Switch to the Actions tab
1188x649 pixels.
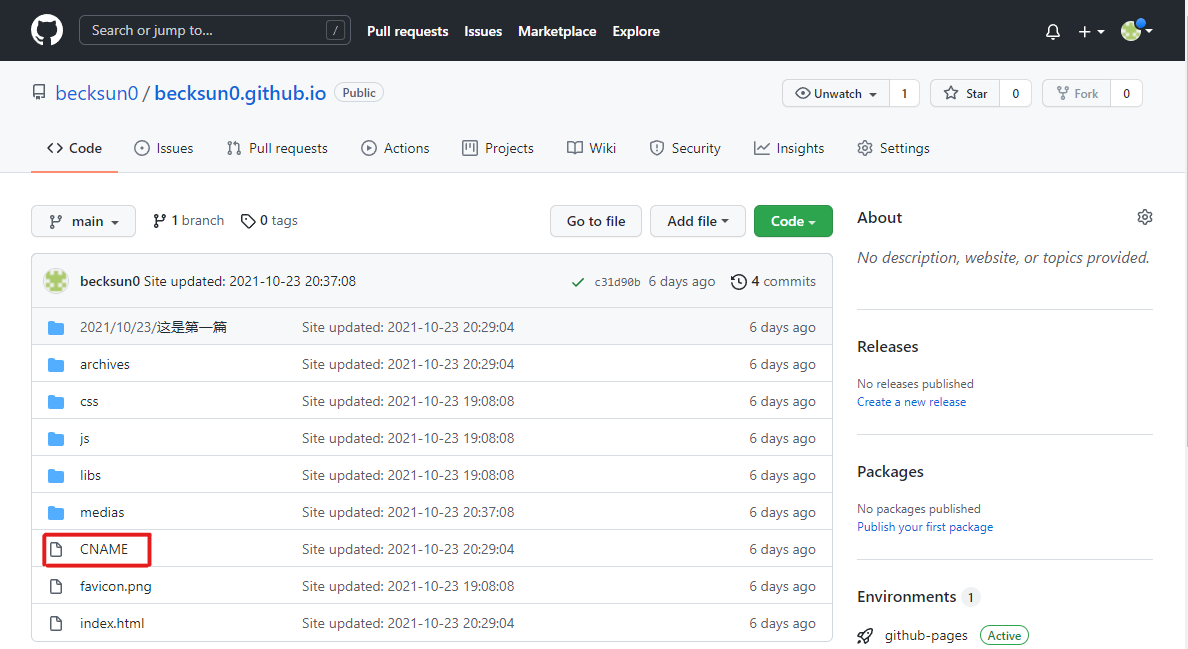pyautogui.click(x=395, y=148)
